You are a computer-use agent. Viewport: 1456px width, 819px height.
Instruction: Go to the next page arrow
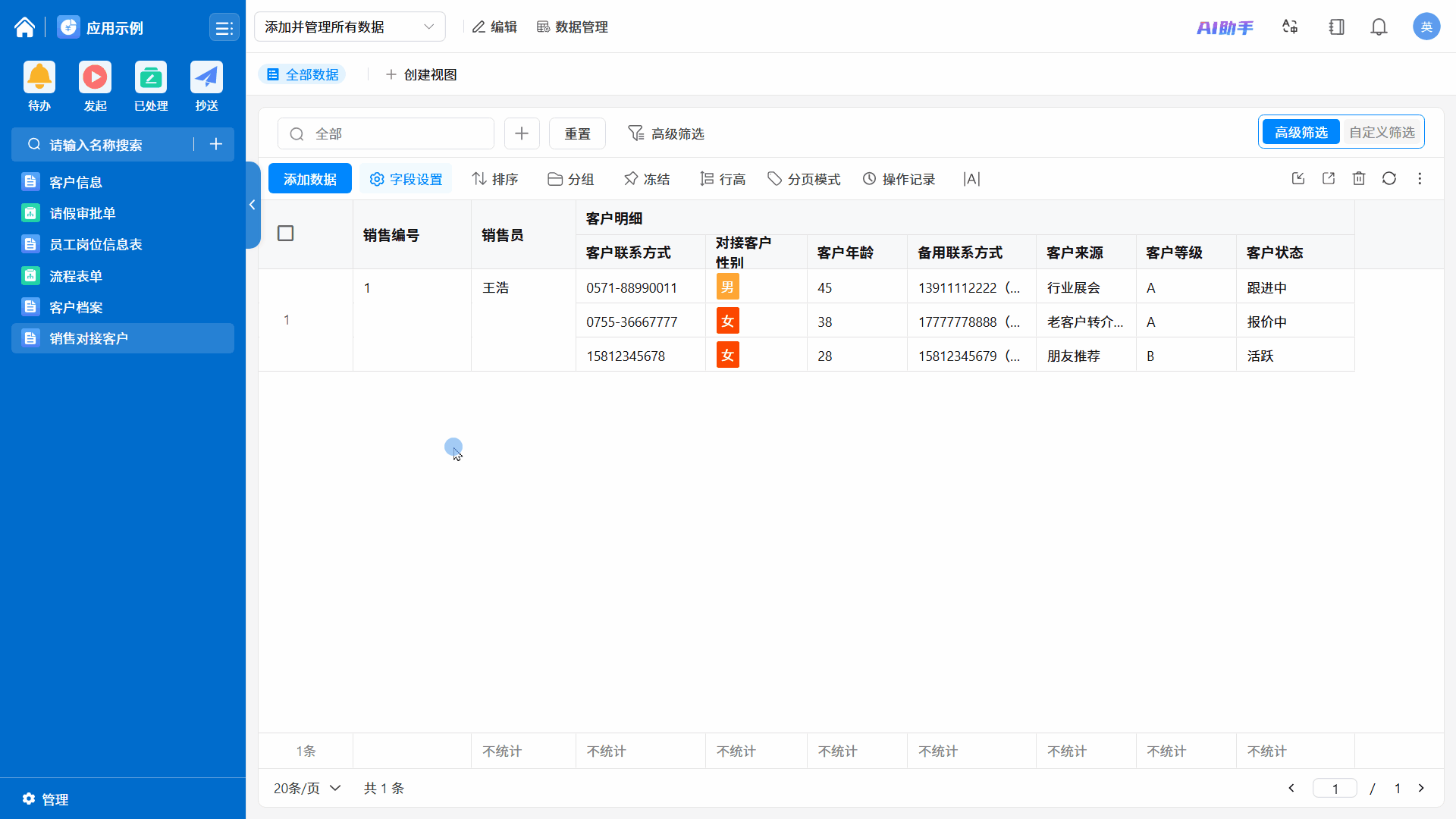(x=1421, y=788)
